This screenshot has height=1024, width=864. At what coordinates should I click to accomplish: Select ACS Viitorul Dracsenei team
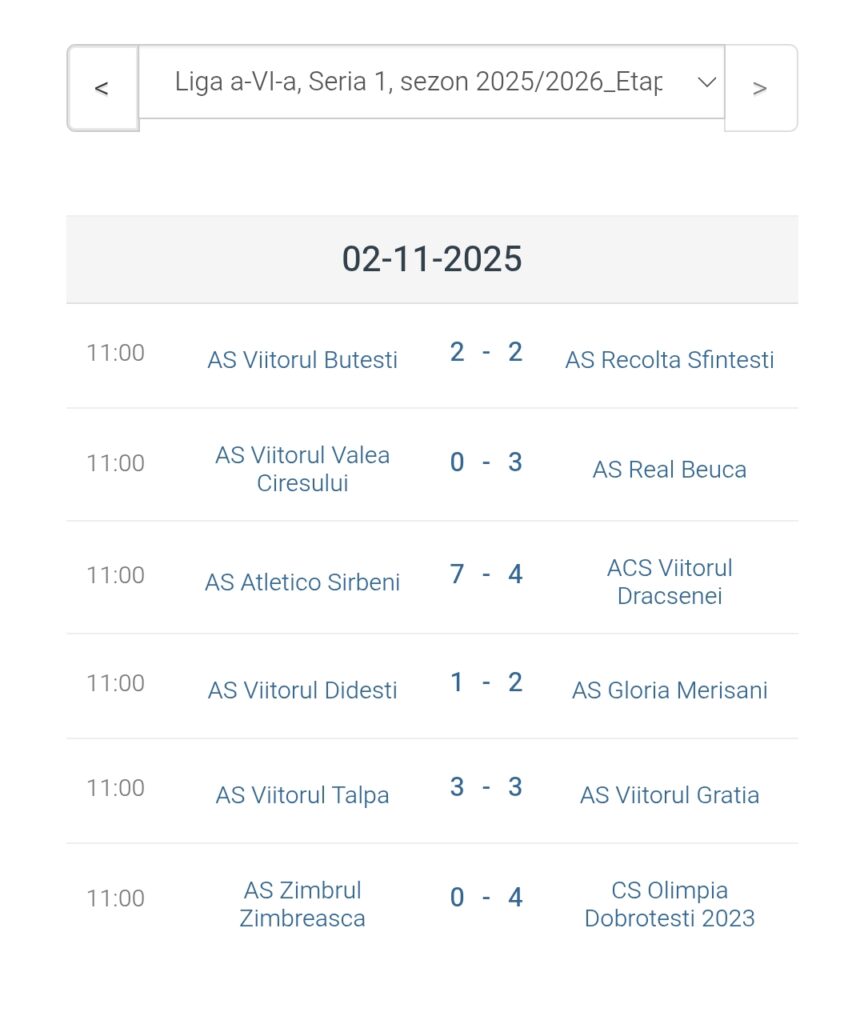pos(669,582)
